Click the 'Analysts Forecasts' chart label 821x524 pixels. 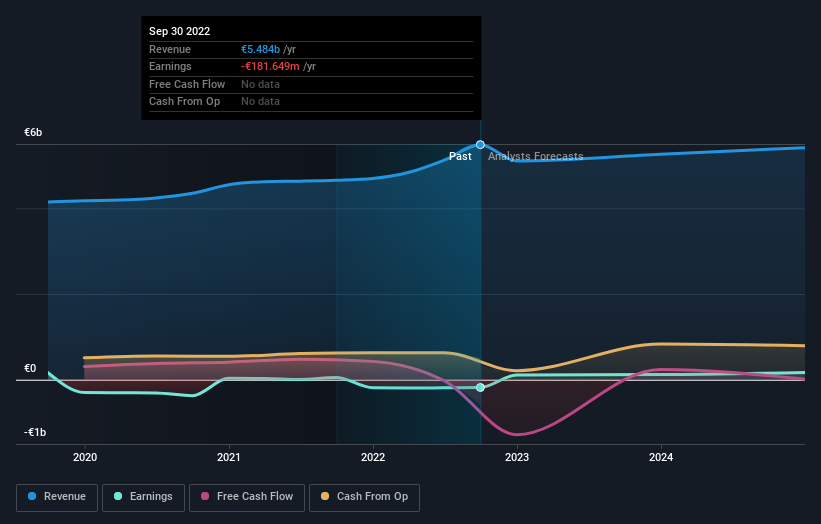point(536,157)
